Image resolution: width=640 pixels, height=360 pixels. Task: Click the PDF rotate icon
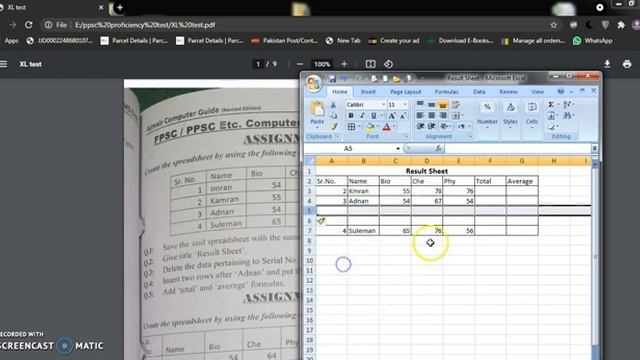[x=388, y=64]
